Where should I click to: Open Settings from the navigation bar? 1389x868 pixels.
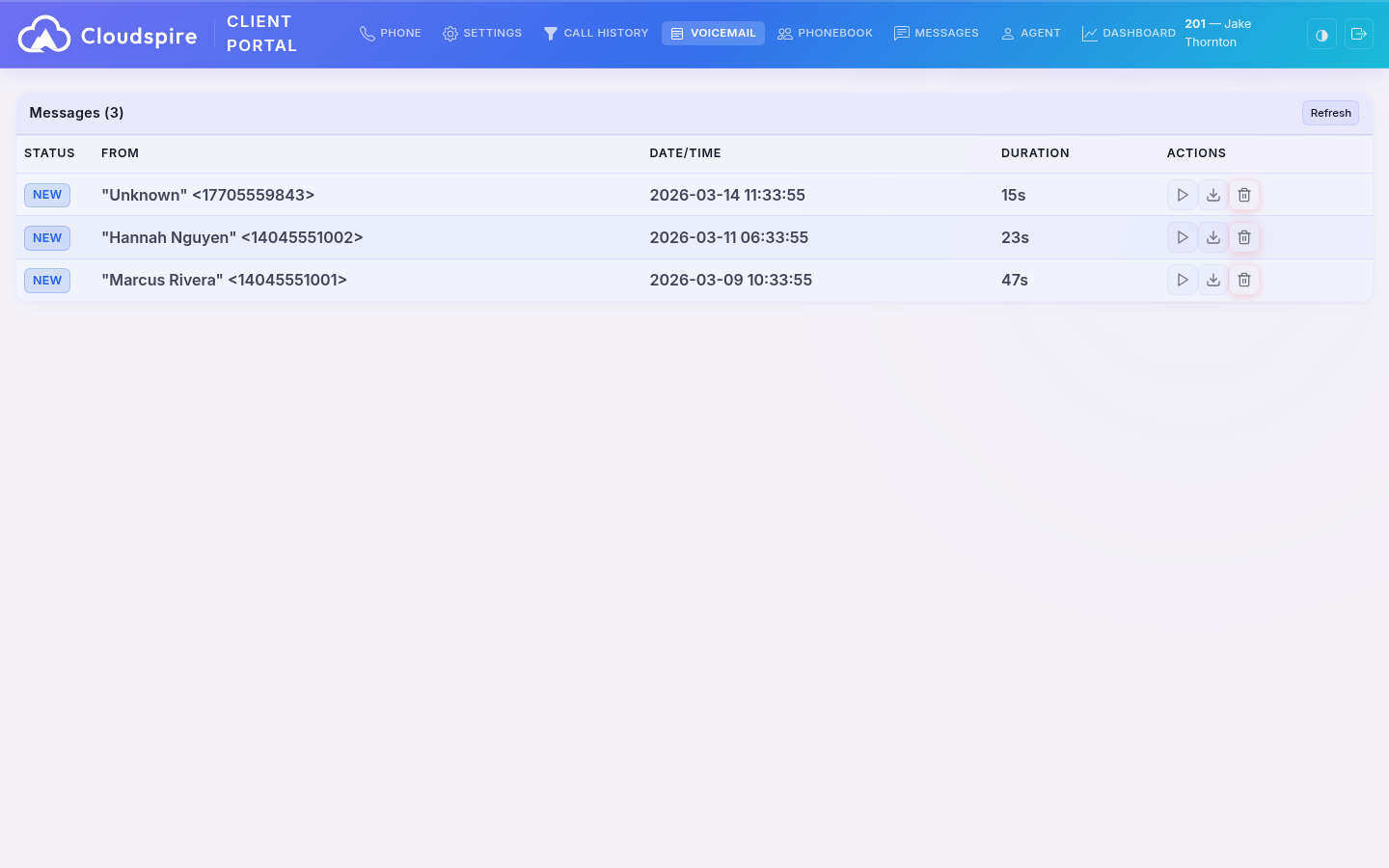(x=482, y=33)
